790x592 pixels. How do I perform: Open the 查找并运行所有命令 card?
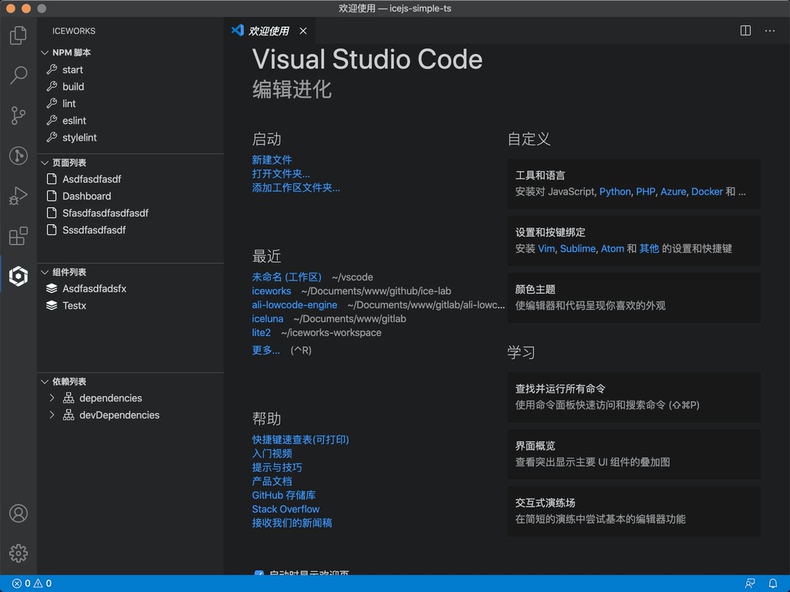pyautogui.click(x=634, y=397)
